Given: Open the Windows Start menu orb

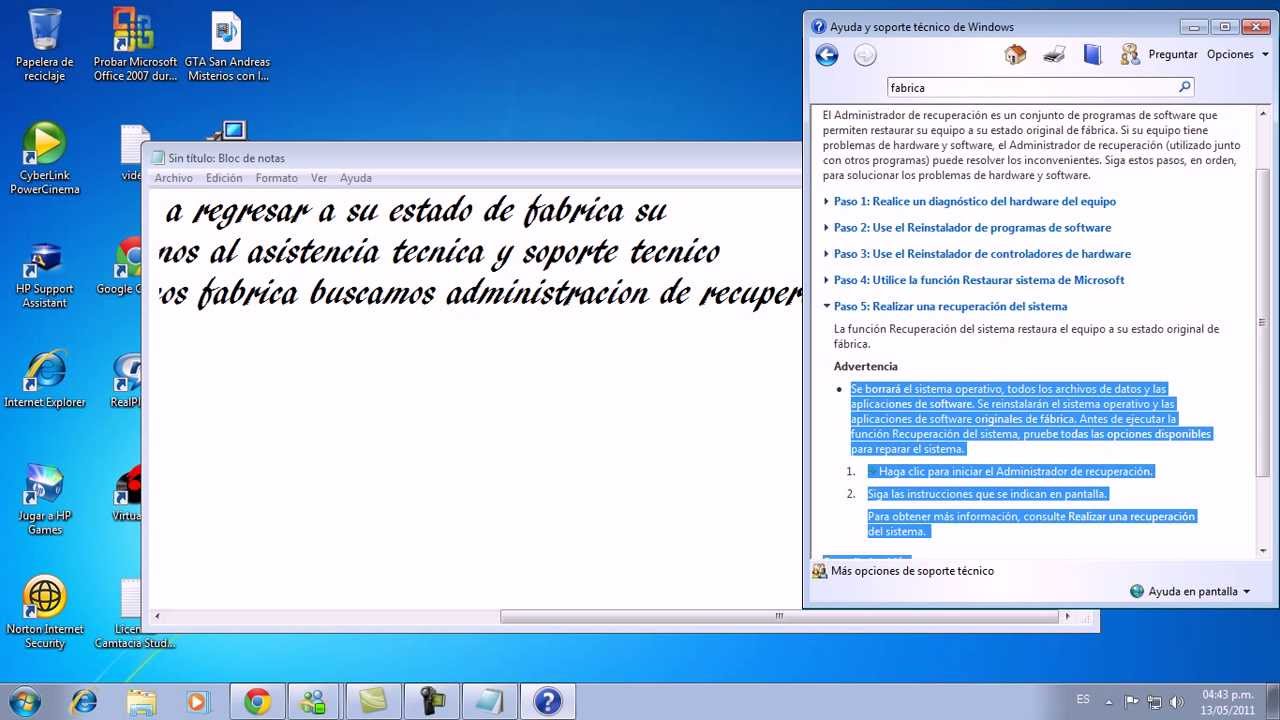Looking at the screenshot, I should click(26, 701).
